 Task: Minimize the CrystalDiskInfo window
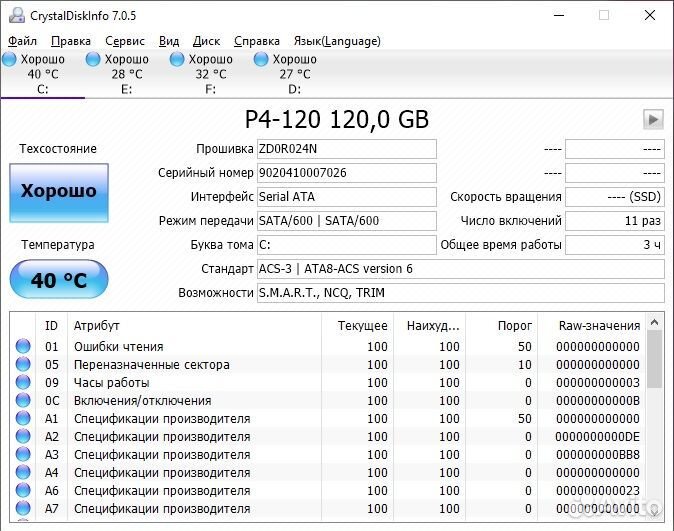coord(559,15)
